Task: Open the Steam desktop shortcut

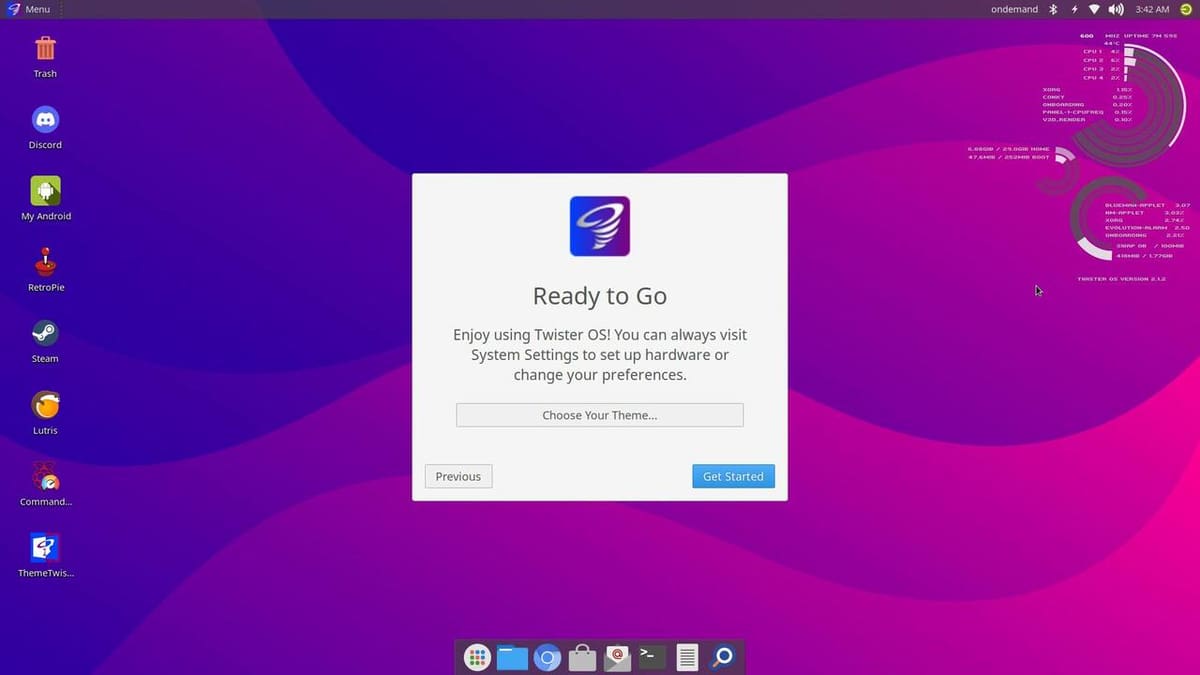Action: click(x=45, y=333)
